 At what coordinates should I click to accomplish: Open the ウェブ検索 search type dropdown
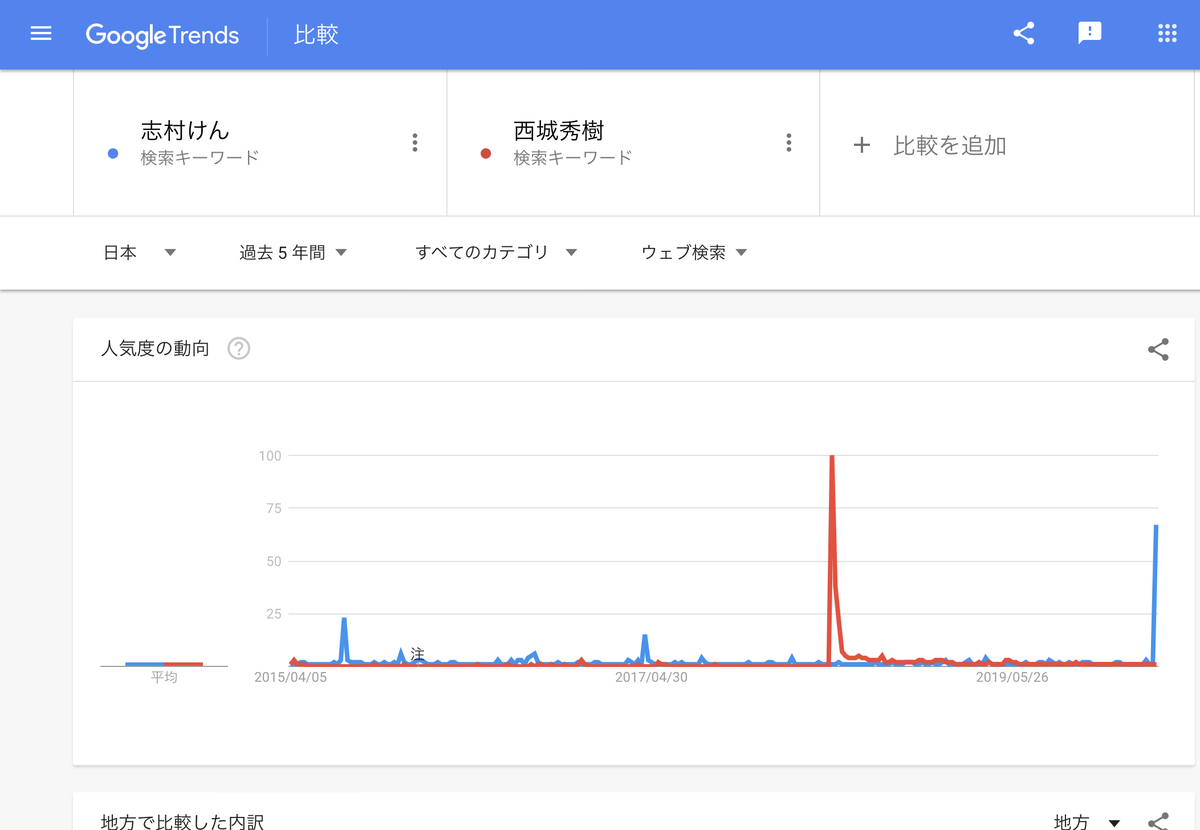(x=695, y=253)
